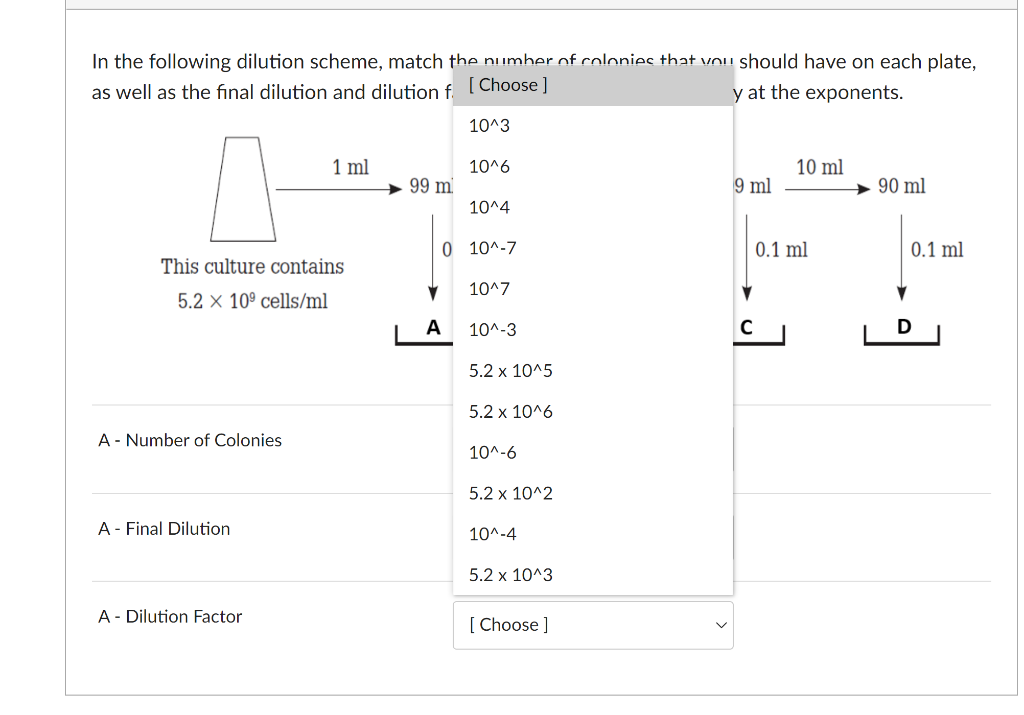
Task: Pick 5.2 x 10^3 at the list bottom
Action: click(510, 575)
